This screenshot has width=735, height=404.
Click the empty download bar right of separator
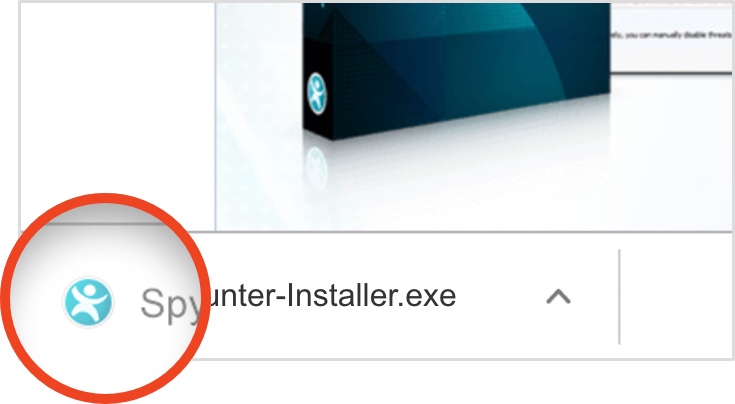(x=677, y=297)
